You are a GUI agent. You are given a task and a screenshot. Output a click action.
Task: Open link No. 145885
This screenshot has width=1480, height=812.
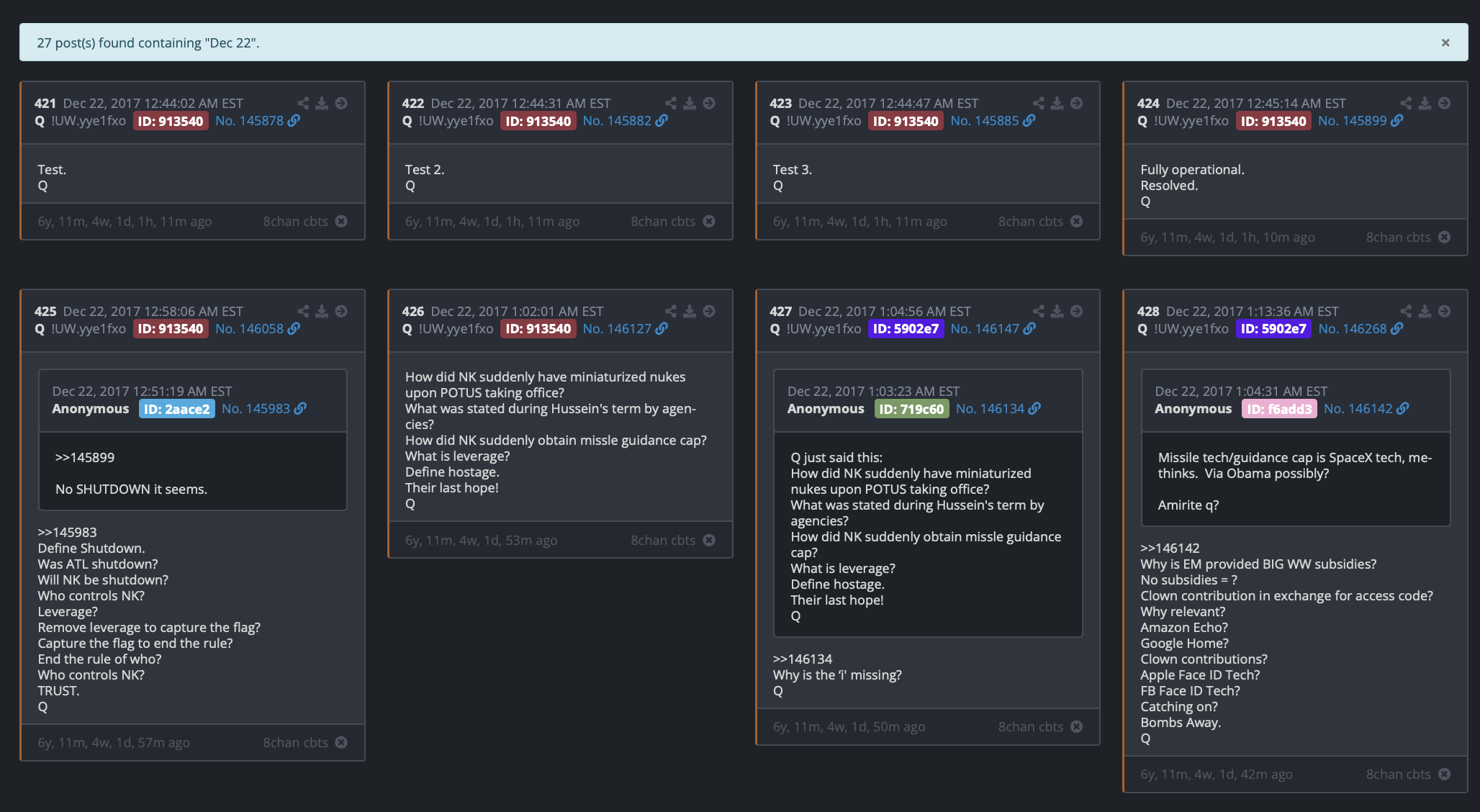993,121
